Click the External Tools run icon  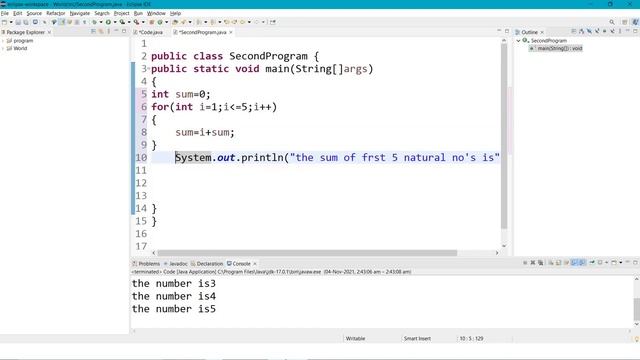tap(136, 22)
